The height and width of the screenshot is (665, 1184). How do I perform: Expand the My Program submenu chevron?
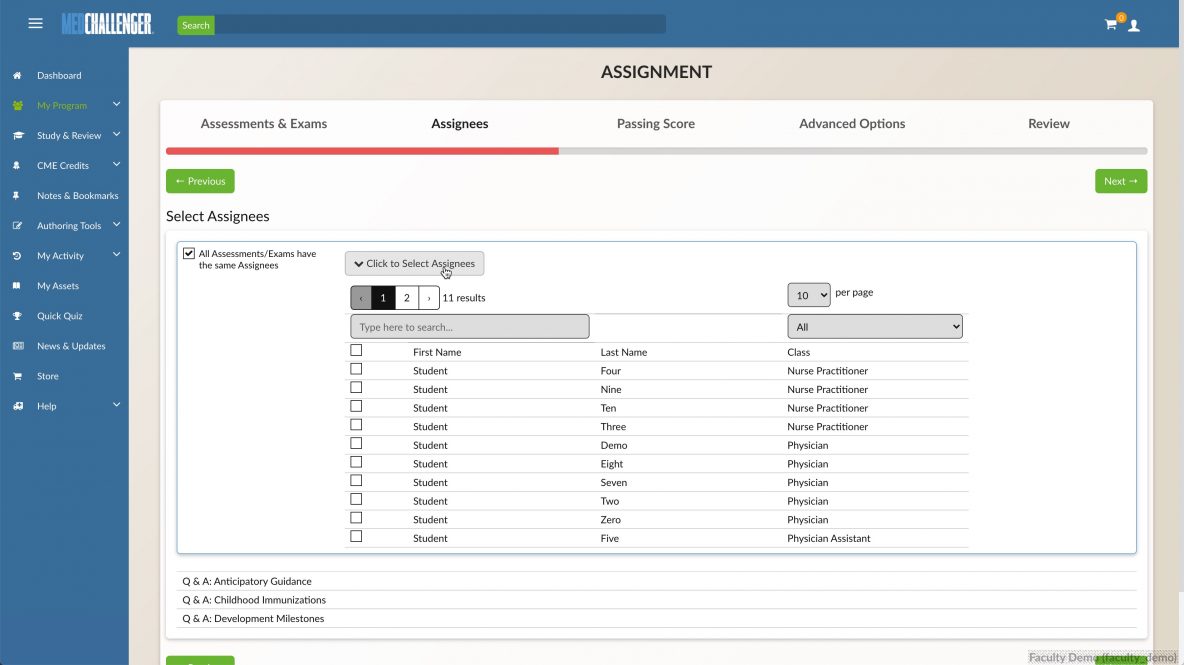(x=116, y=104)
